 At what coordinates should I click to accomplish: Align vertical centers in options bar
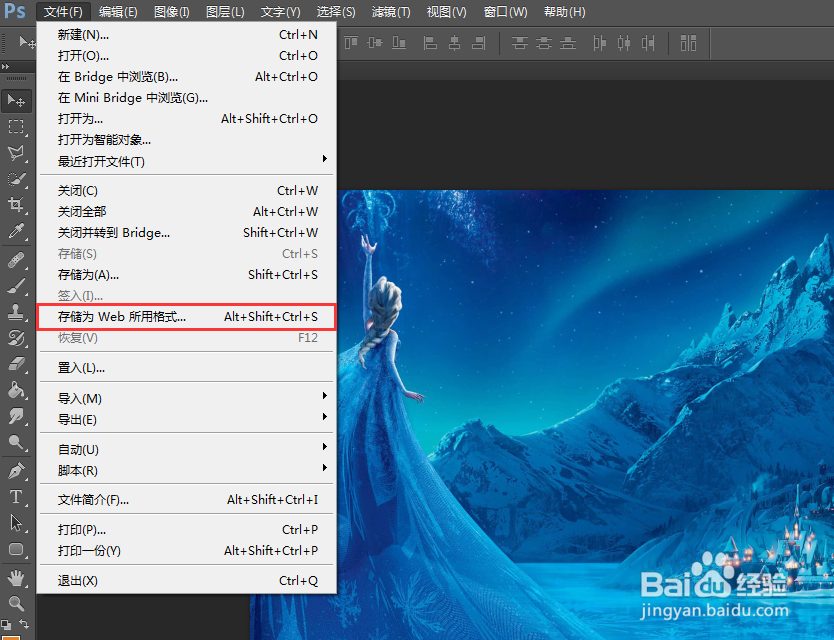tap(375, 43)
